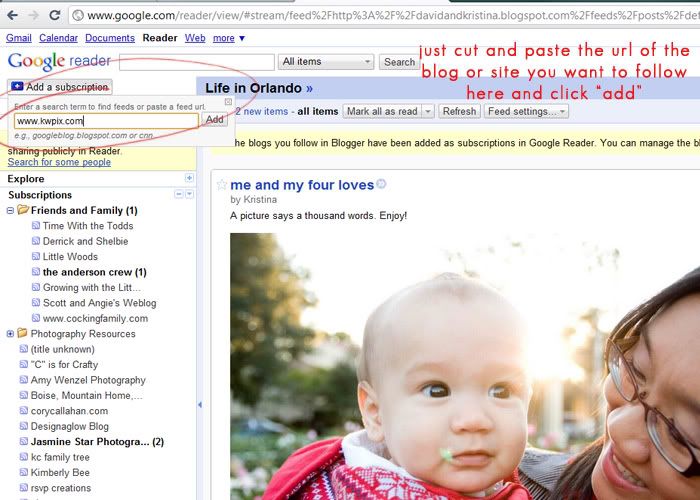The width and height of the screenshot is (700, 500).
Task: Click the Refresh button
Action: 459,111
